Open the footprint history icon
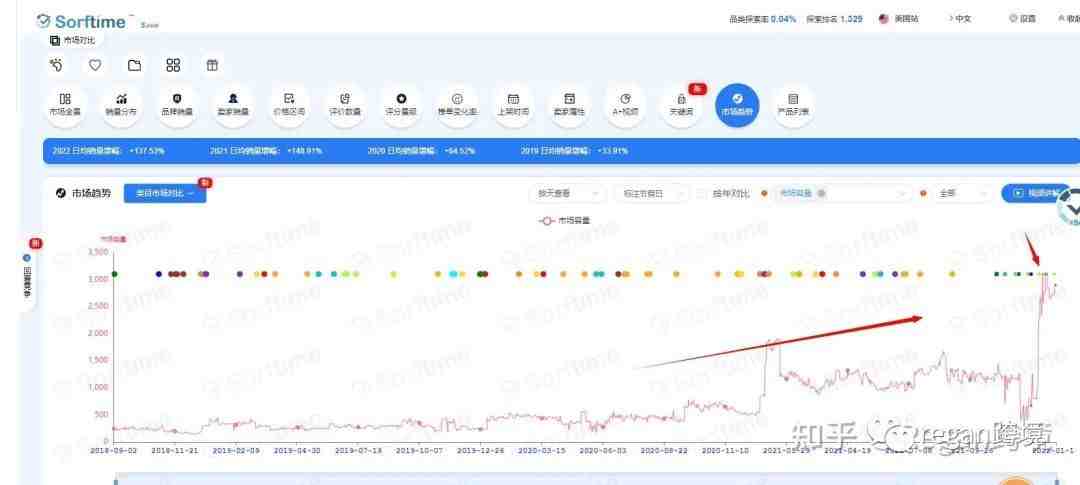 coord(56,65)
